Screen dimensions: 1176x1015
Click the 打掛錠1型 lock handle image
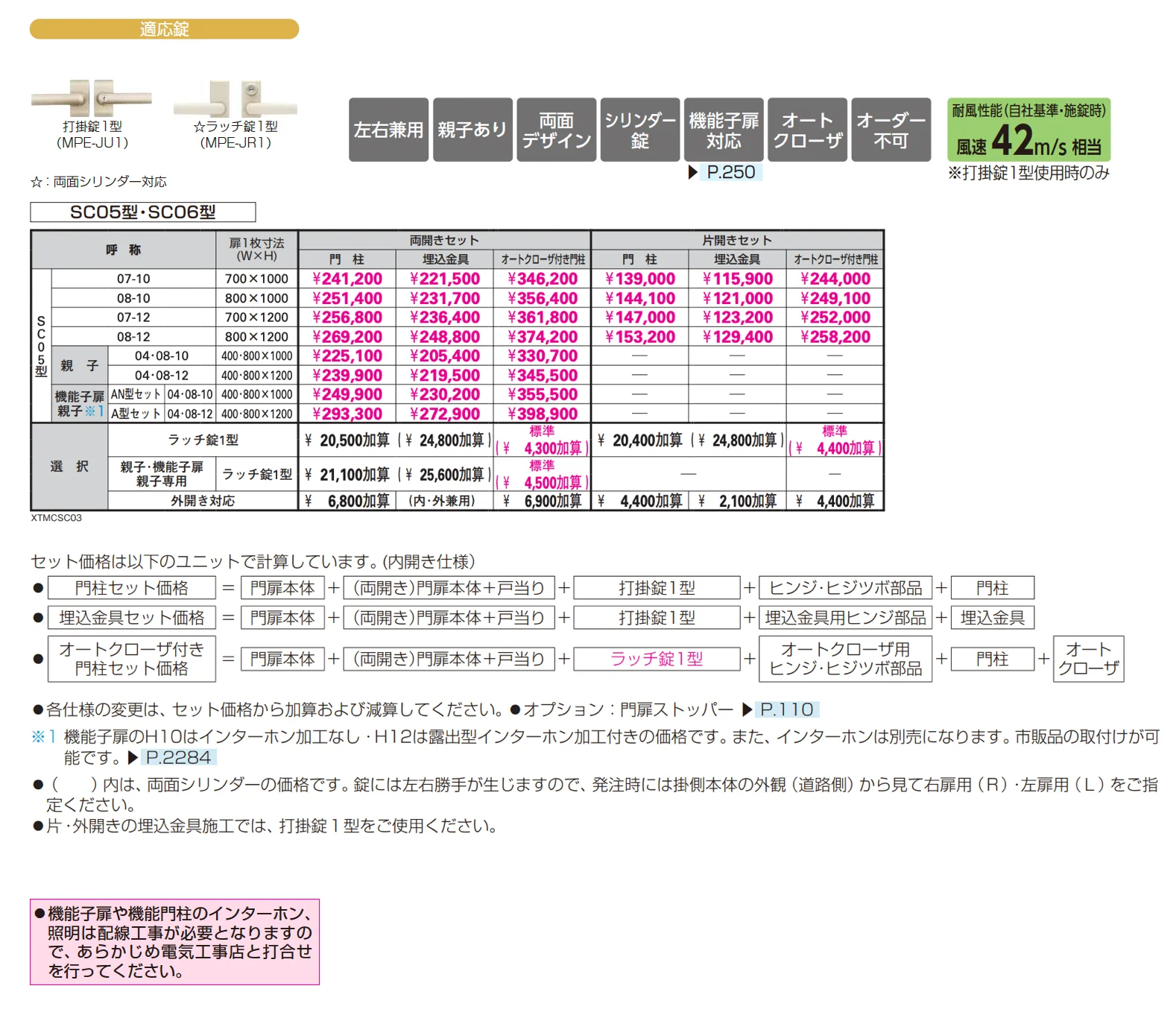(x=92, y=98)
